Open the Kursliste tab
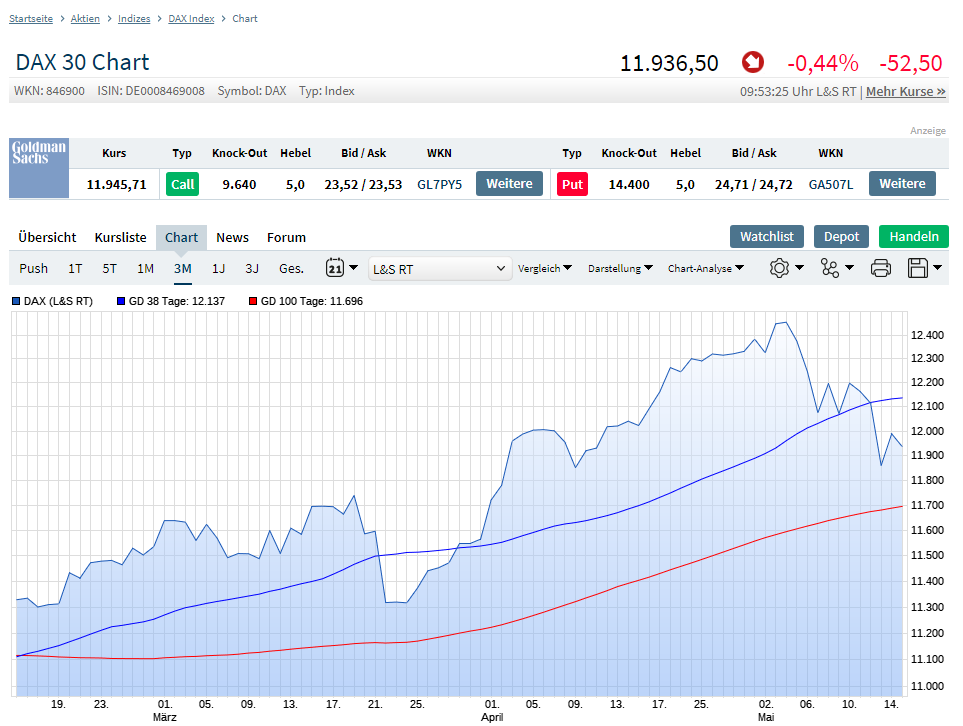Image resolution: width=963 pixels, height=726 pixels. (120, 237)
